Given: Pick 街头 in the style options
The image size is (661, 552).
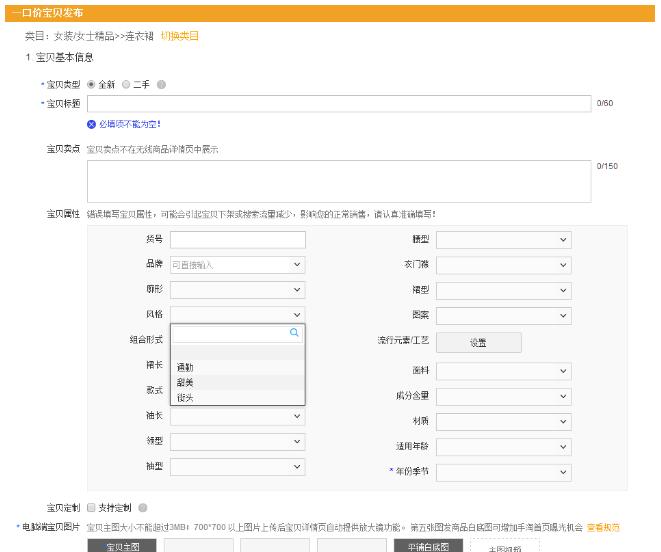Looking at the screenshot, I should coord(186,397).
